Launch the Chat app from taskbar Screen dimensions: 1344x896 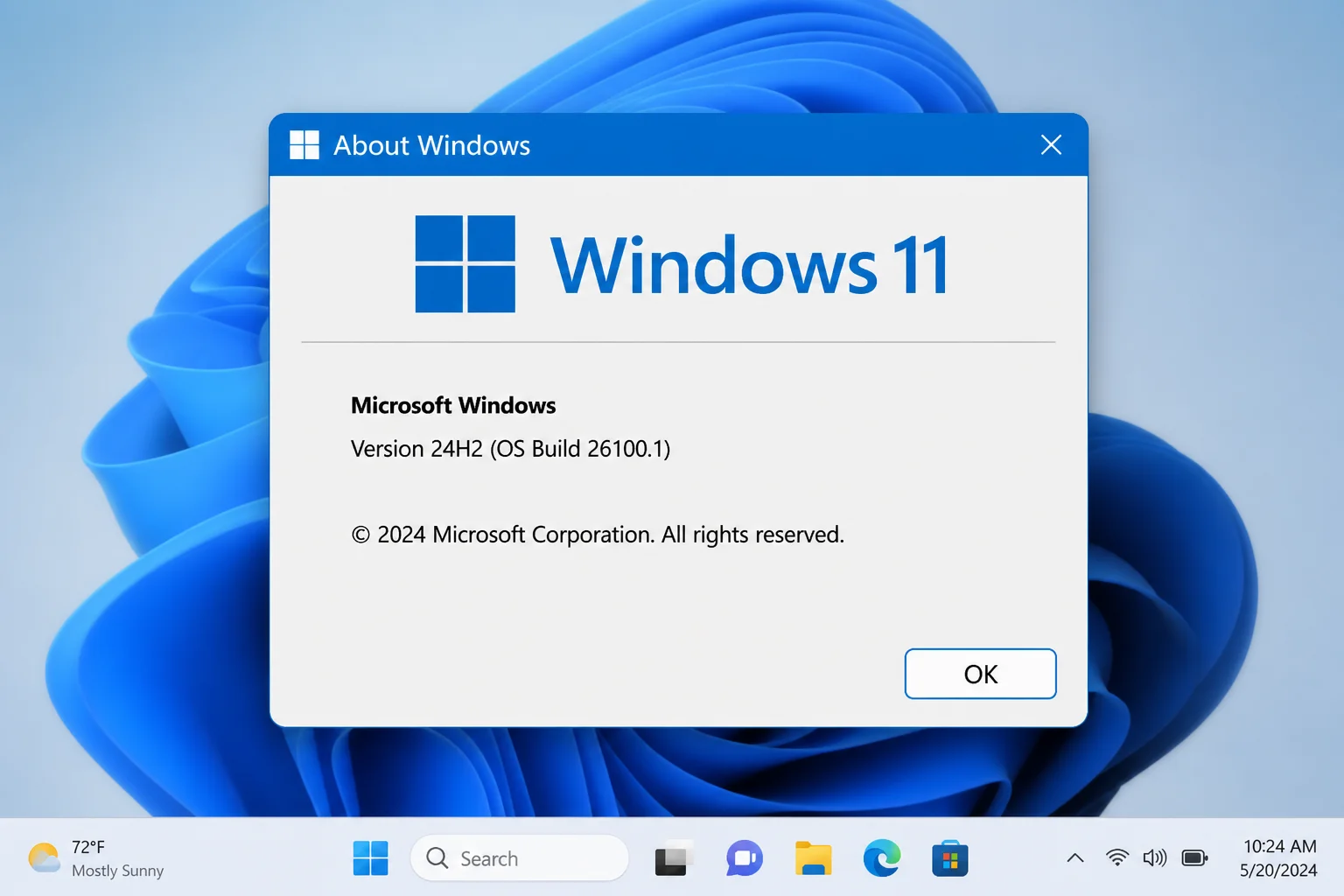(x=745, y=858)
